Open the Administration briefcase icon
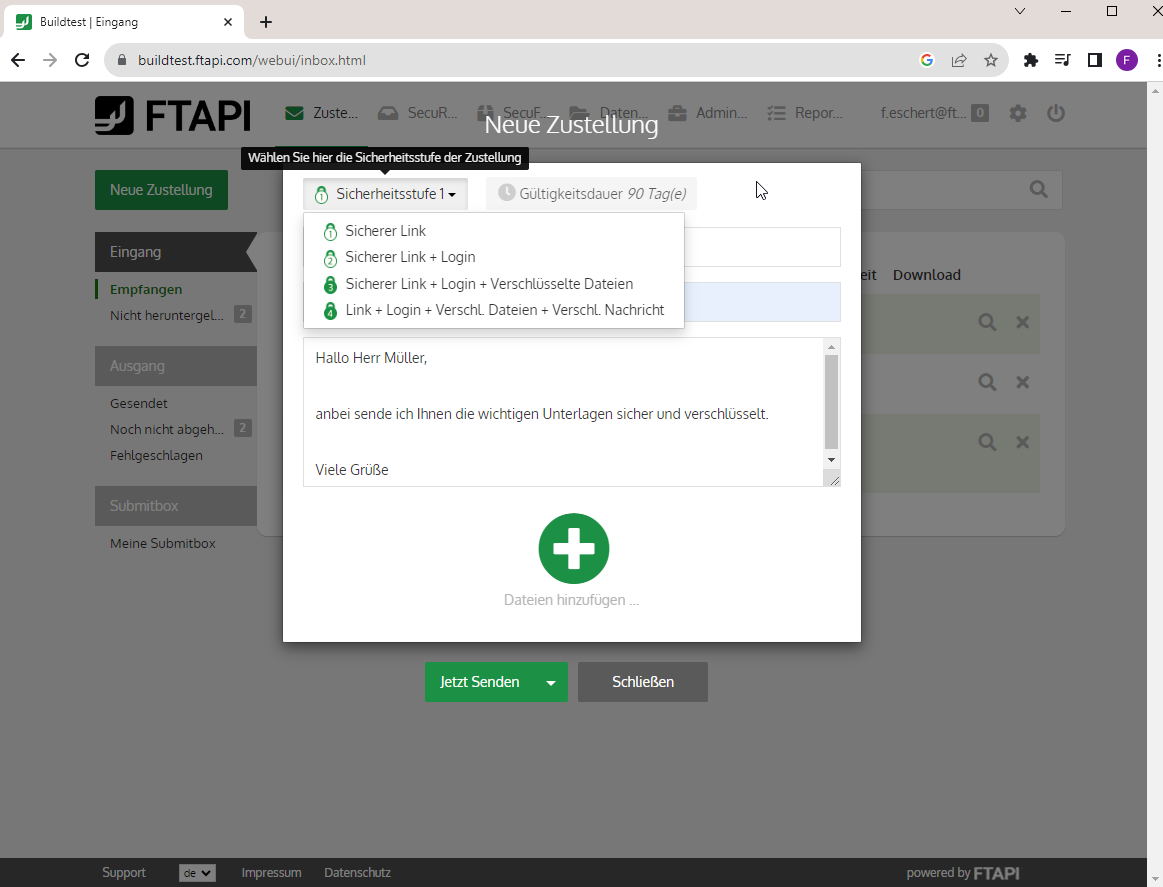Image resolution: width=1163 pixels, height=887 pixels. (675, 112)
